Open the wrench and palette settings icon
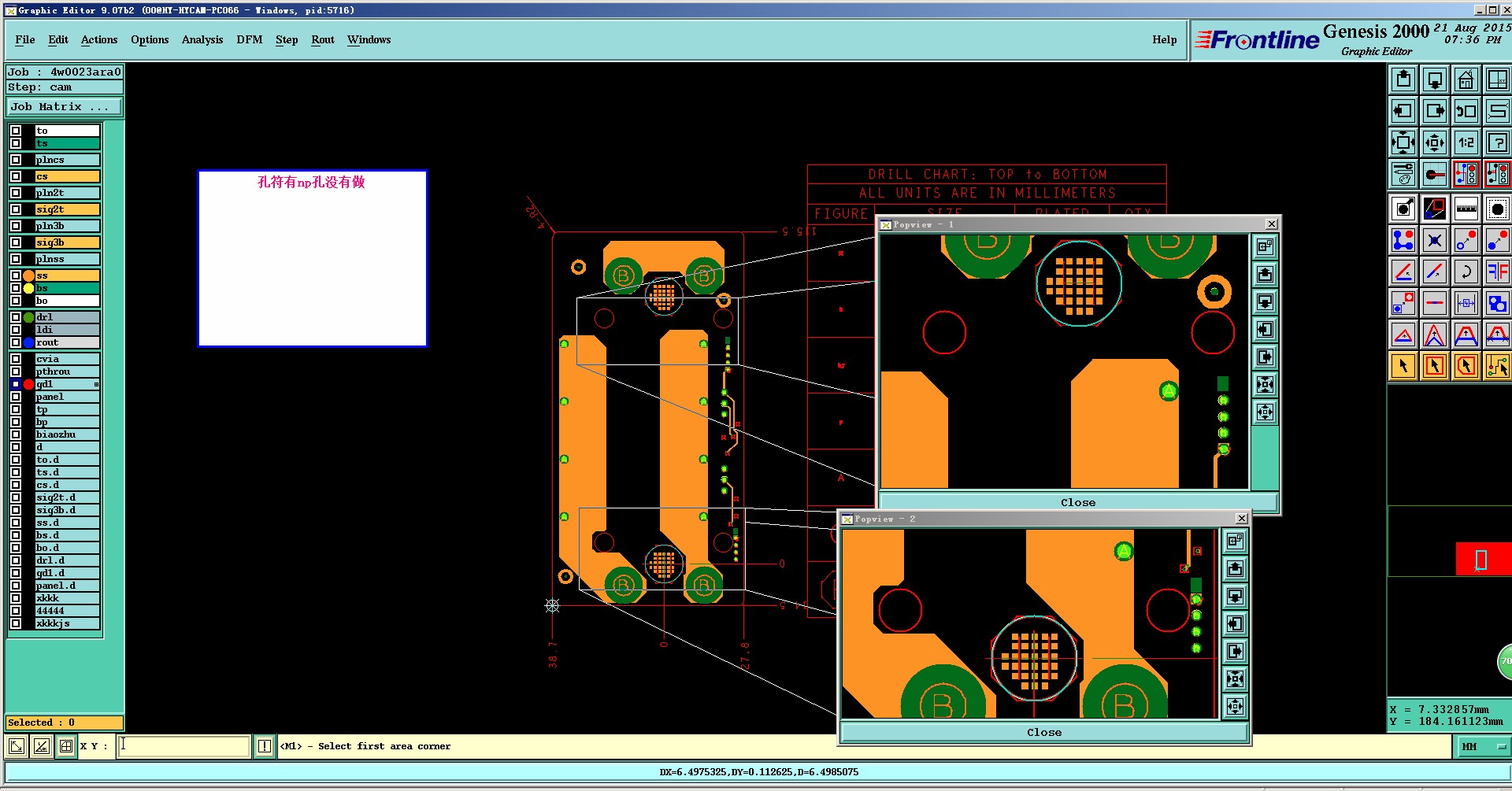1512x791 pixels. click(1403, 174)
